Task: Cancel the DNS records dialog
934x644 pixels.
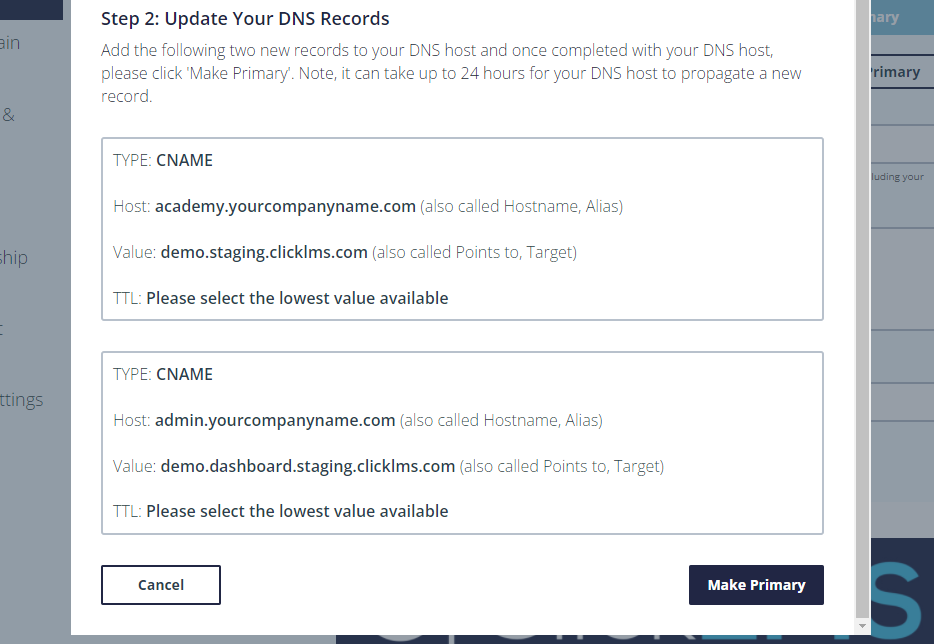Action: coord(161,585)
